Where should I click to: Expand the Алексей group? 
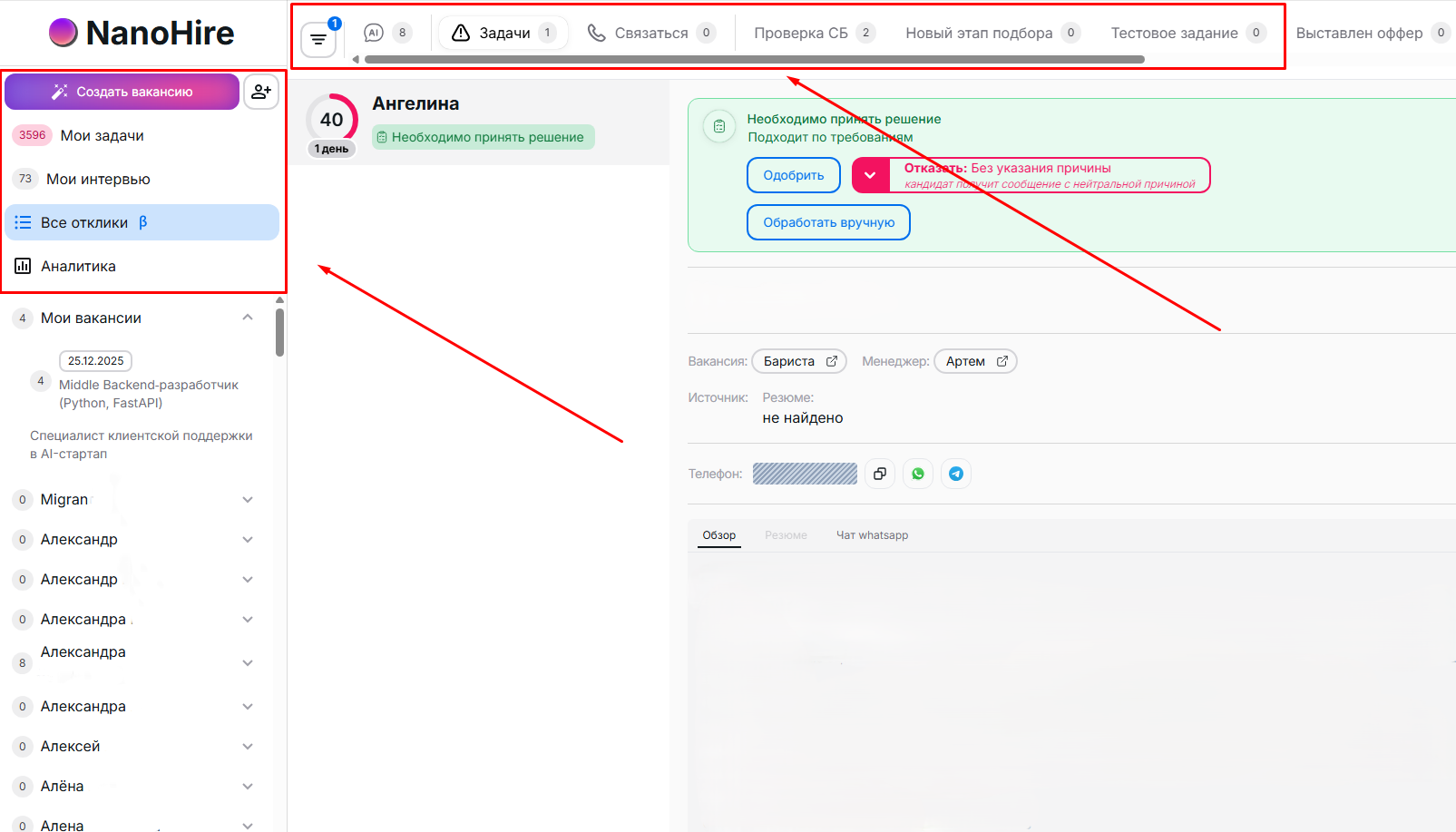pos(248,747)
